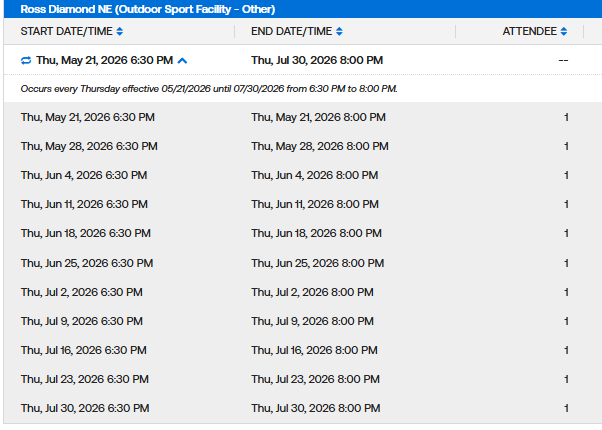This screenshot has width=602, height=430.
Task: Click the END DATE/TIME column header
Action: [291, 32]
